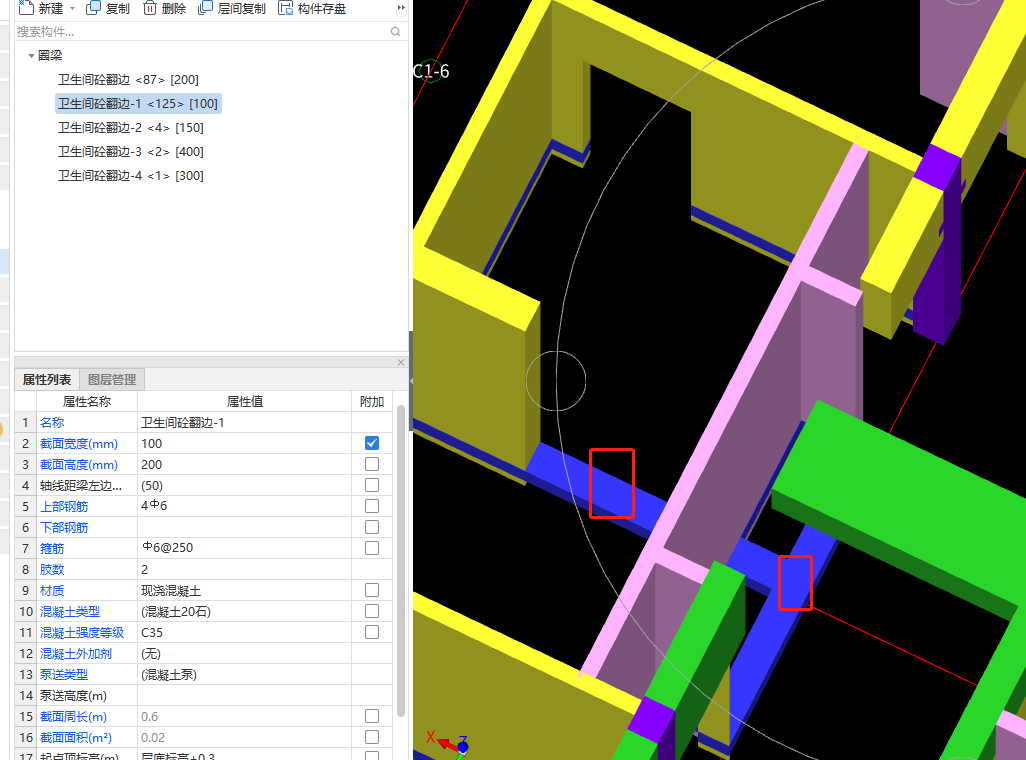Select 卫生间砼翻边-4 <1> [300] item
The width and height of the screenshot is (1026, 760).
131,175
